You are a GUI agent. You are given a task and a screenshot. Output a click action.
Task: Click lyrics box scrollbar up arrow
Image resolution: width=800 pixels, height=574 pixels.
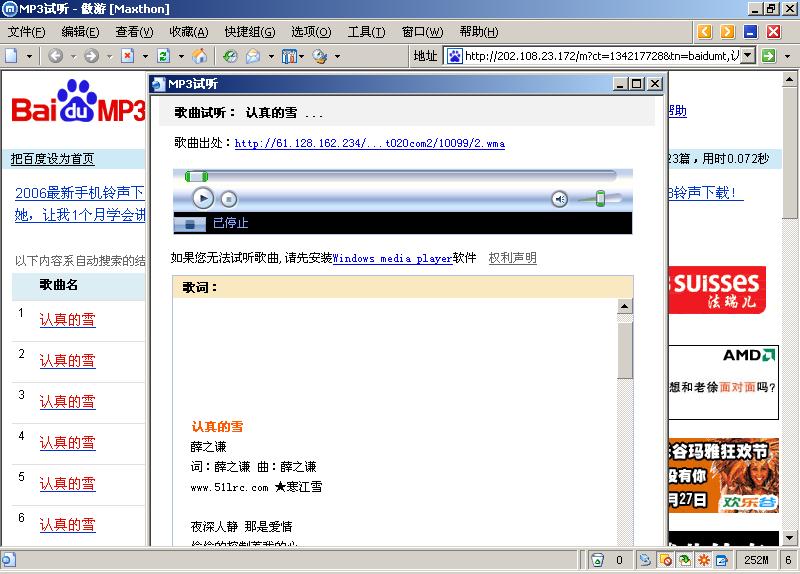click(624, 306)
